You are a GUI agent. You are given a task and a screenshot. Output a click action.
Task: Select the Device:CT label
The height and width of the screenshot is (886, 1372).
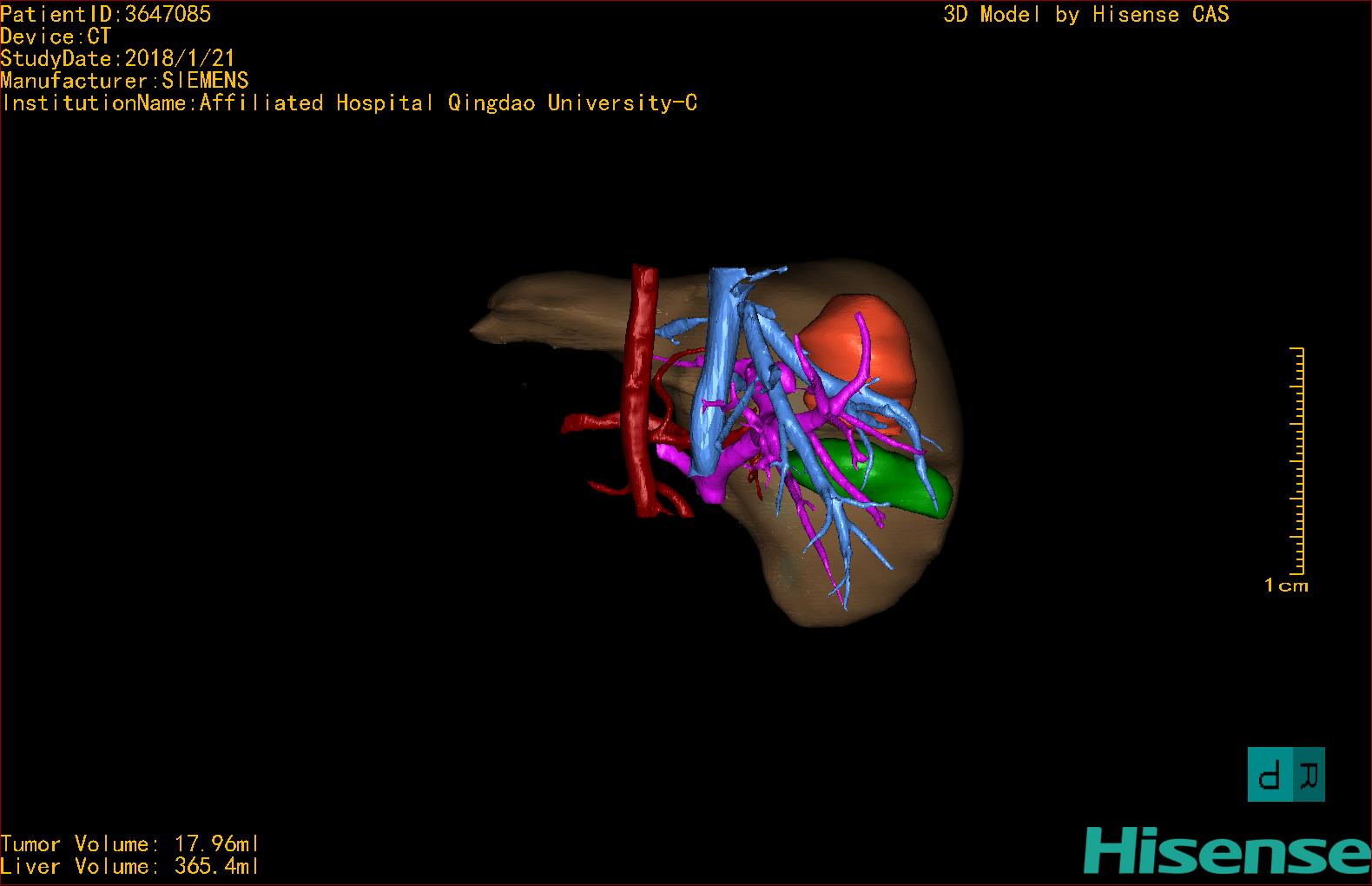[x=56, y=36]
